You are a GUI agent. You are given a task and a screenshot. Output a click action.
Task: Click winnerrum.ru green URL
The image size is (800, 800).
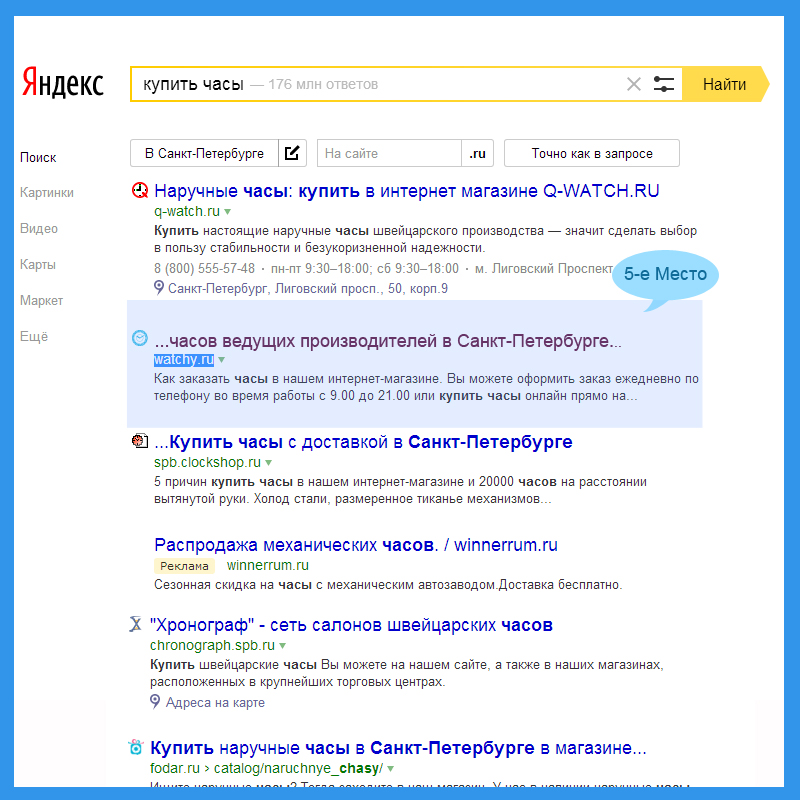(x=267, y=565)
